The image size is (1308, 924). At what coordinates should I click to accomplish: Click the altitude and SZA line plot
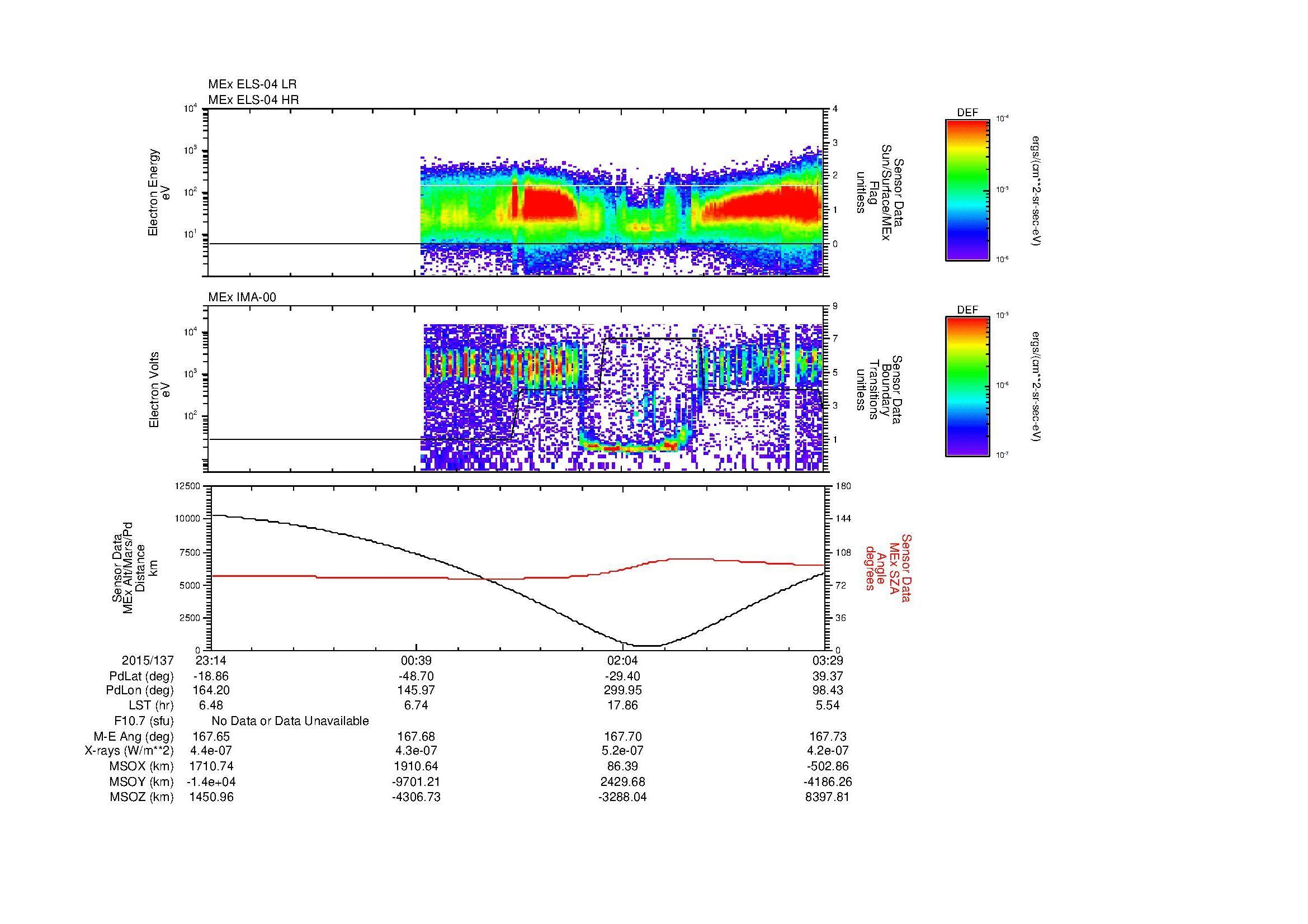pyautogui.click(x=517, y=567)
